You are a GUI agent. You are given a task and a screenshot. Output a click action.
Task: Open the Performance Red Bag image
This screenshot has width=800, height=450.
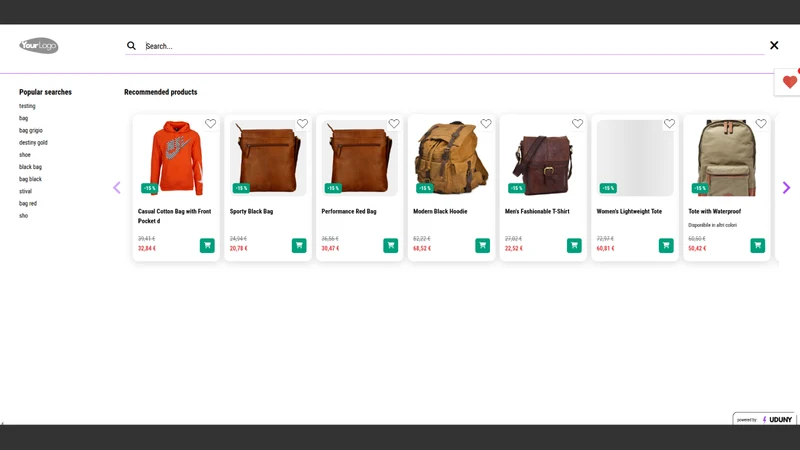(x=360, y=158)
